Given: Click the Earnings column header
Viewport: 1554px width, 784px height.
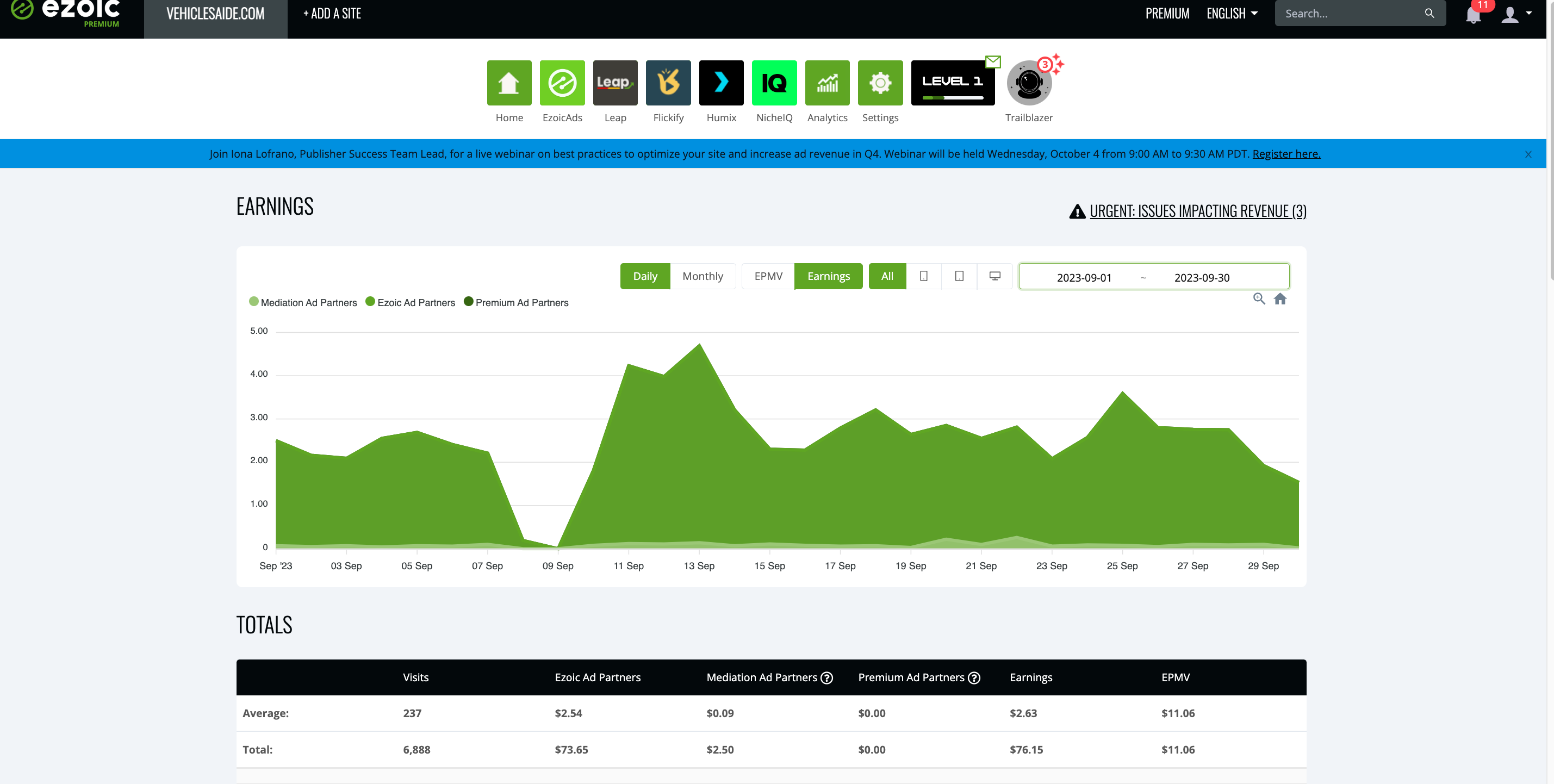Looking at the screenshot, I should coord(1030,677).
